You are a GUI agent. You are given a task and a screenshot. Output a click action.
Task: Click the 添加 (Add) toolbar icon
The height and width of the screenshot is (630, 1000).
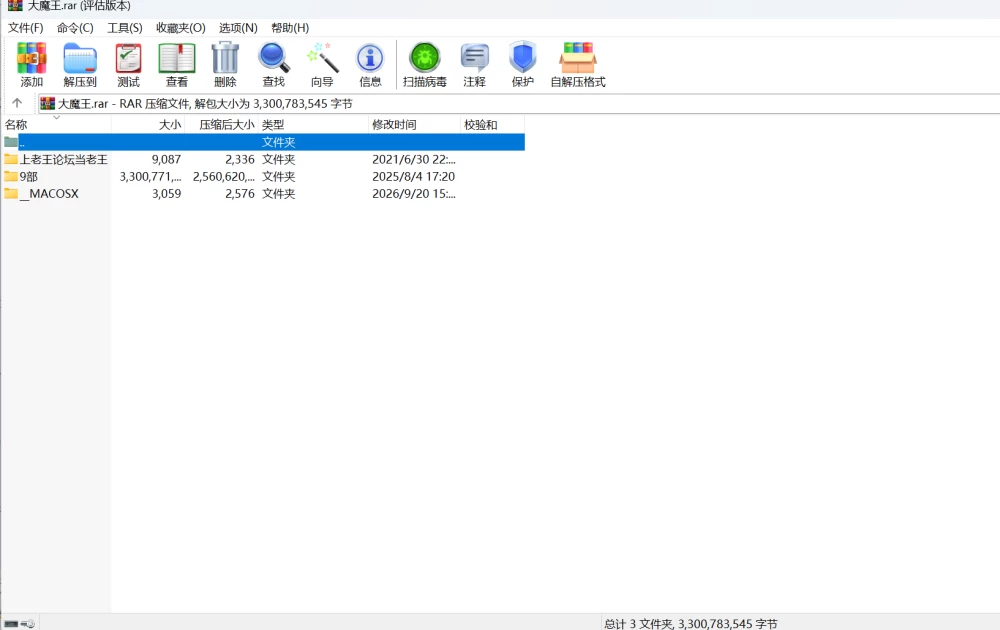(31, 58)
